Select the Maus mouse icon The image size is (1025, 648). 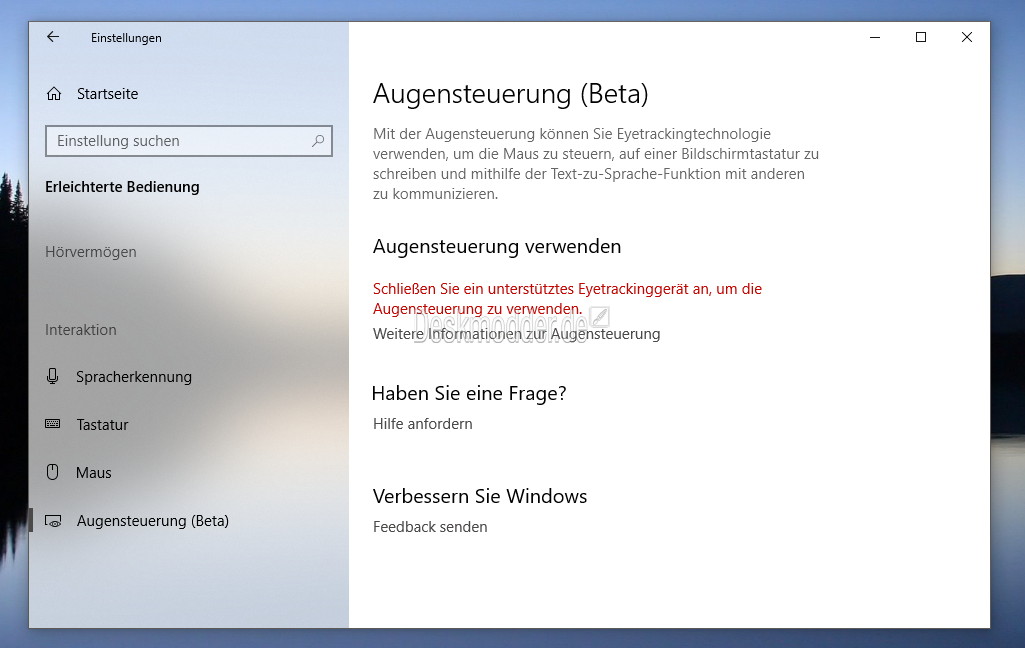53,472
